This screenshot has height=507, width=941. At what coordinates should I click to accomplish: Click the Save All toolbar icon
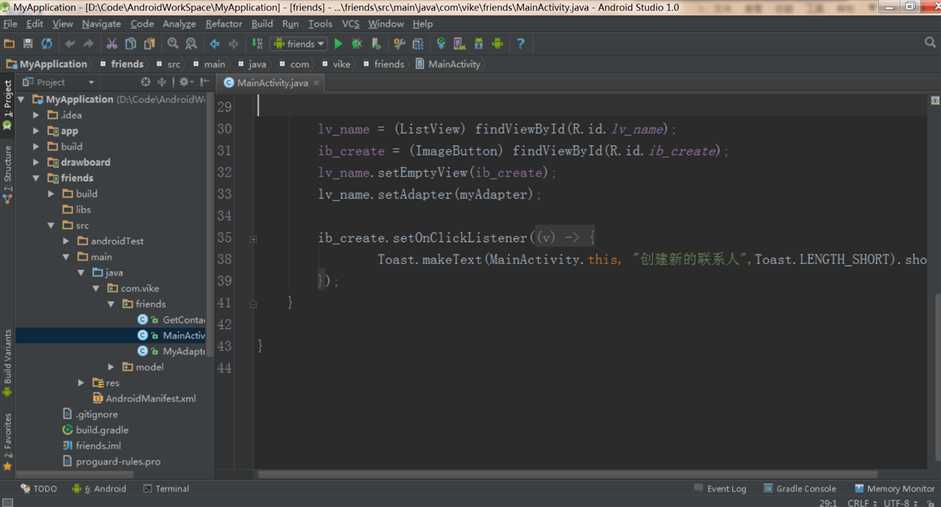point(28,43)
